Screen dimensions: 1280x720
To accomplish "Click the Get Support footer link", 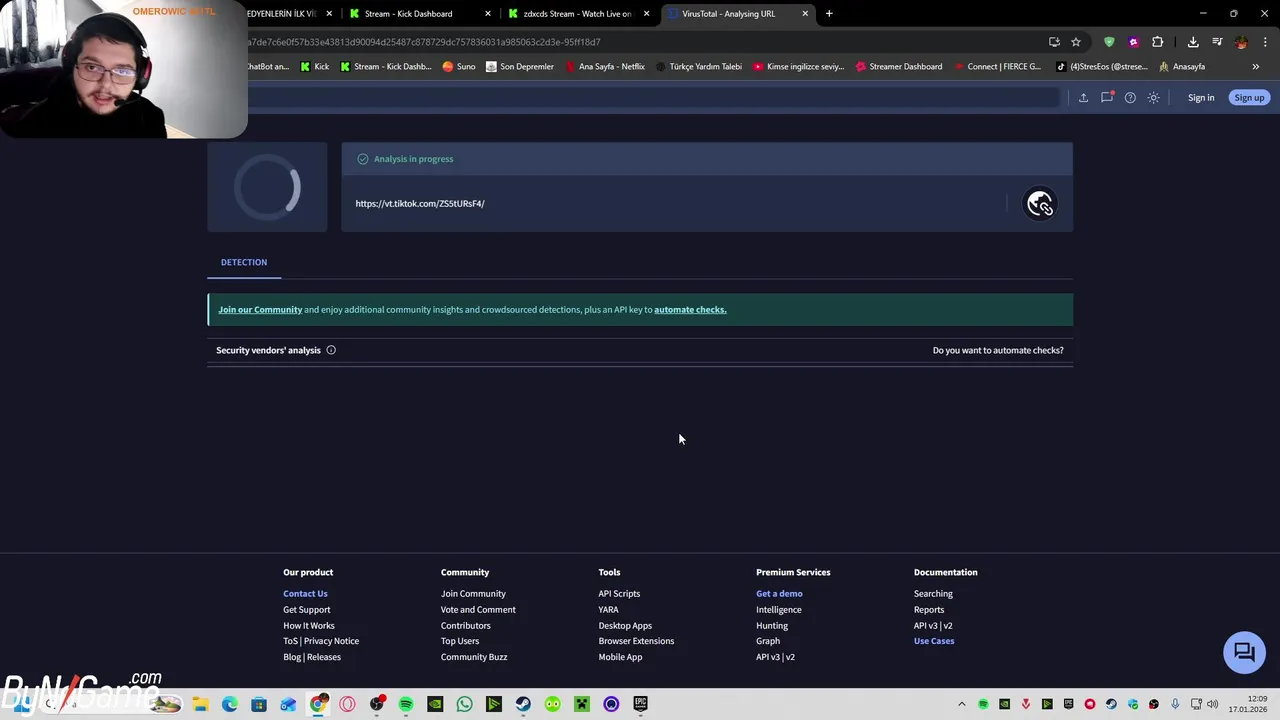I will click(306, 610).
